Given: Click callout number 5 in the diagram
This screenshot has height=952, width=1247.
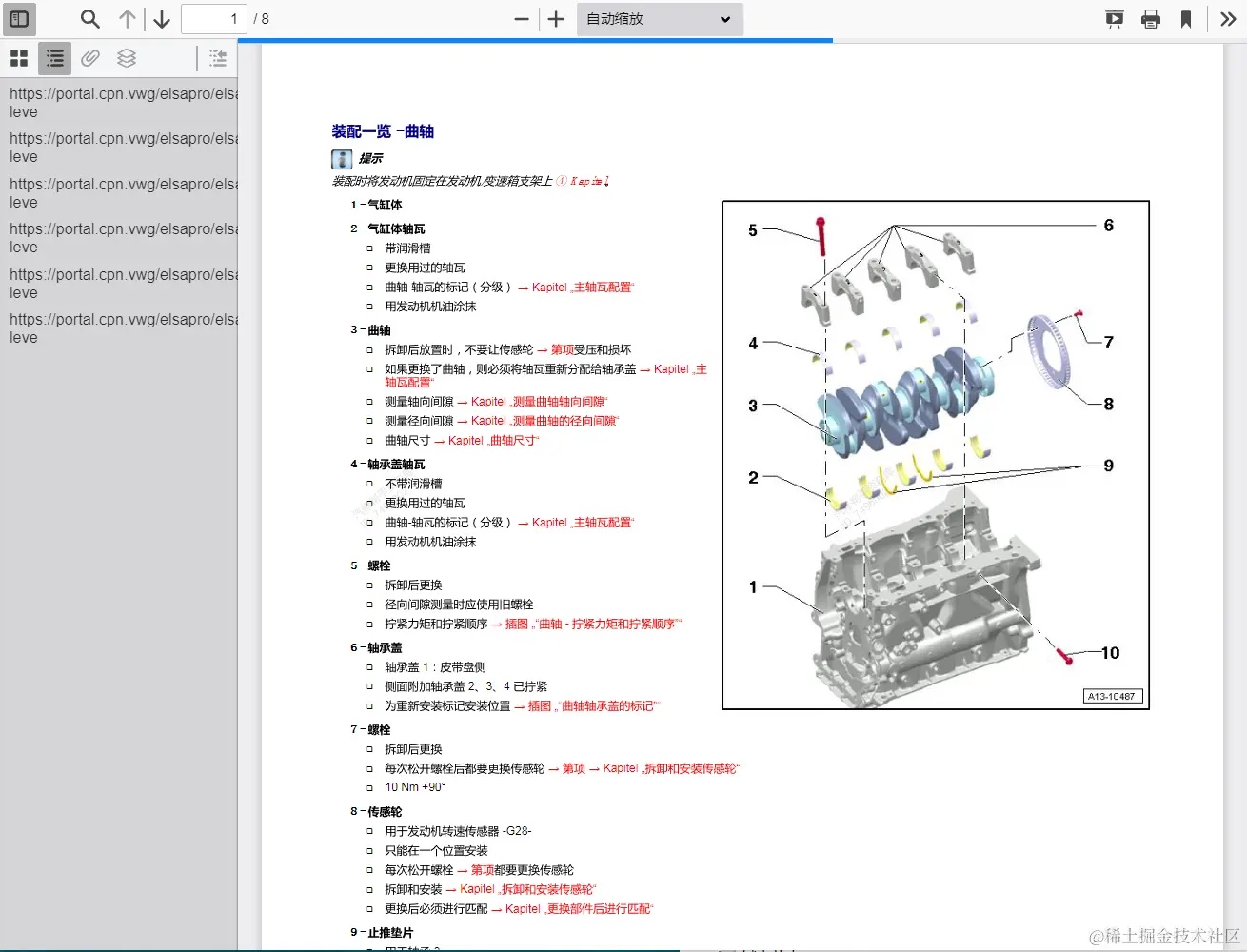Looking at the screenshot, I should 753,230.
